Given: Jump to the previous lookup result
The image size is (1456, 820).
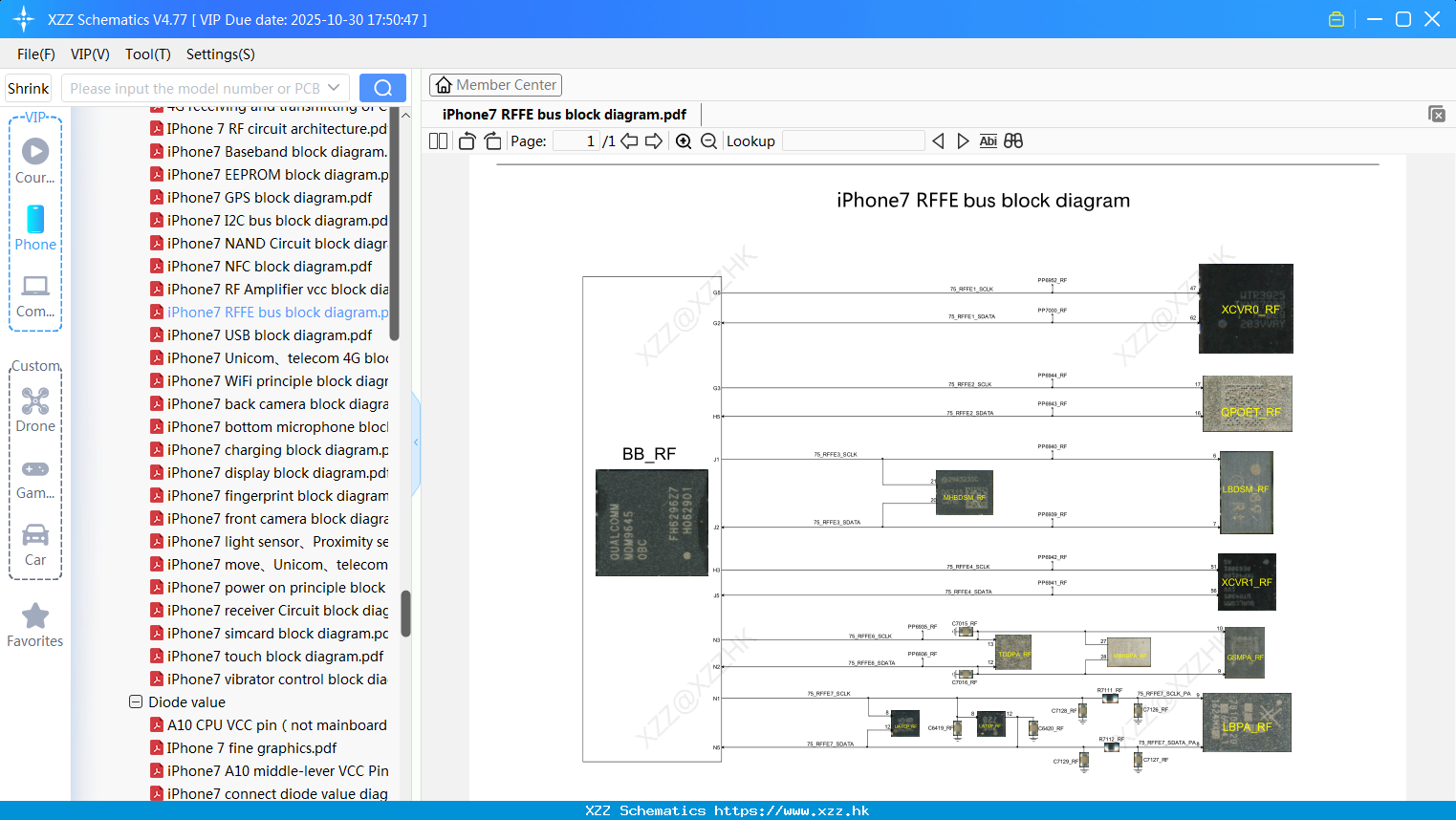Looking at the screenshot, I should click(x=938, y=141).
